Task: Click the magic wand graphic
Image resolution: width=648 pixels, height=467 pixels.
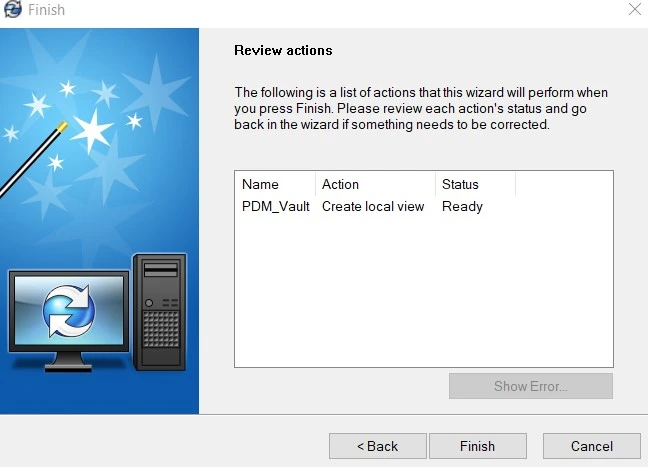Action: (x=30, y=158)
